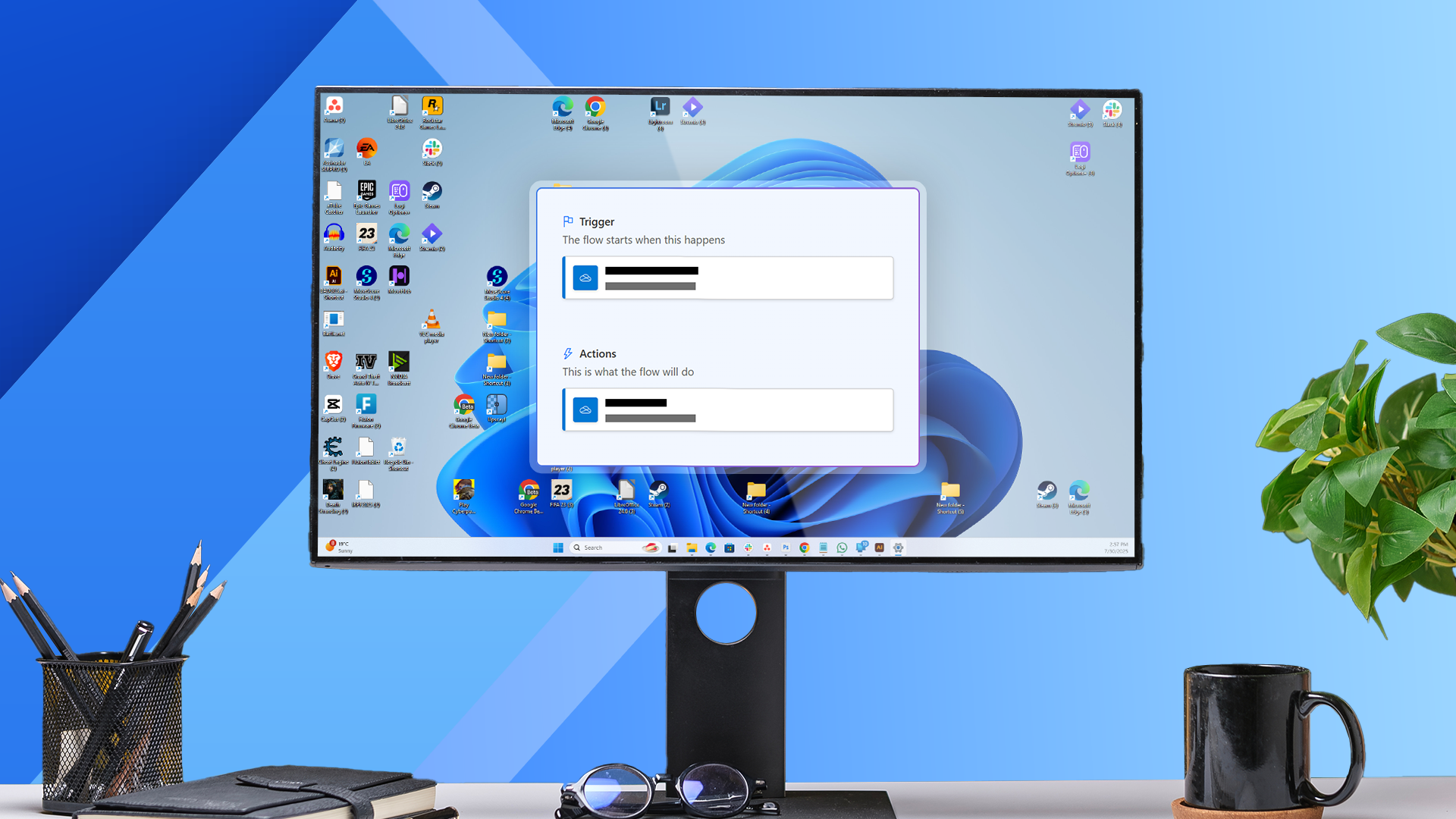Launch Steam from the desktop
This screenshot has width=1456, height=819.
click(x=431, y=191)
